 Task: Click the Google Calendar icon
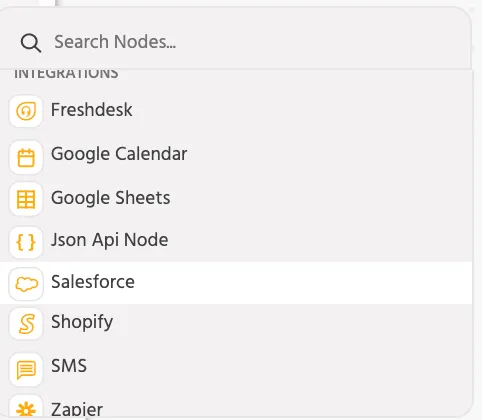(26, 157)
